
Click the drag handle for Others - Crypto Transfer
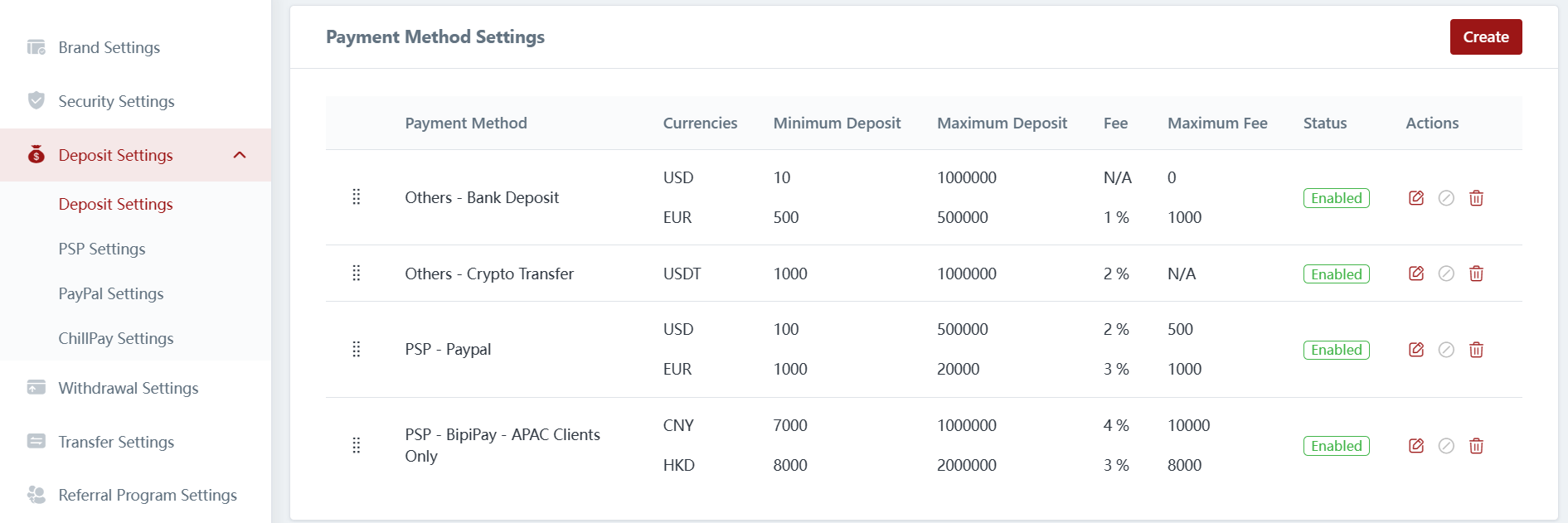click(x=357, y=274)
